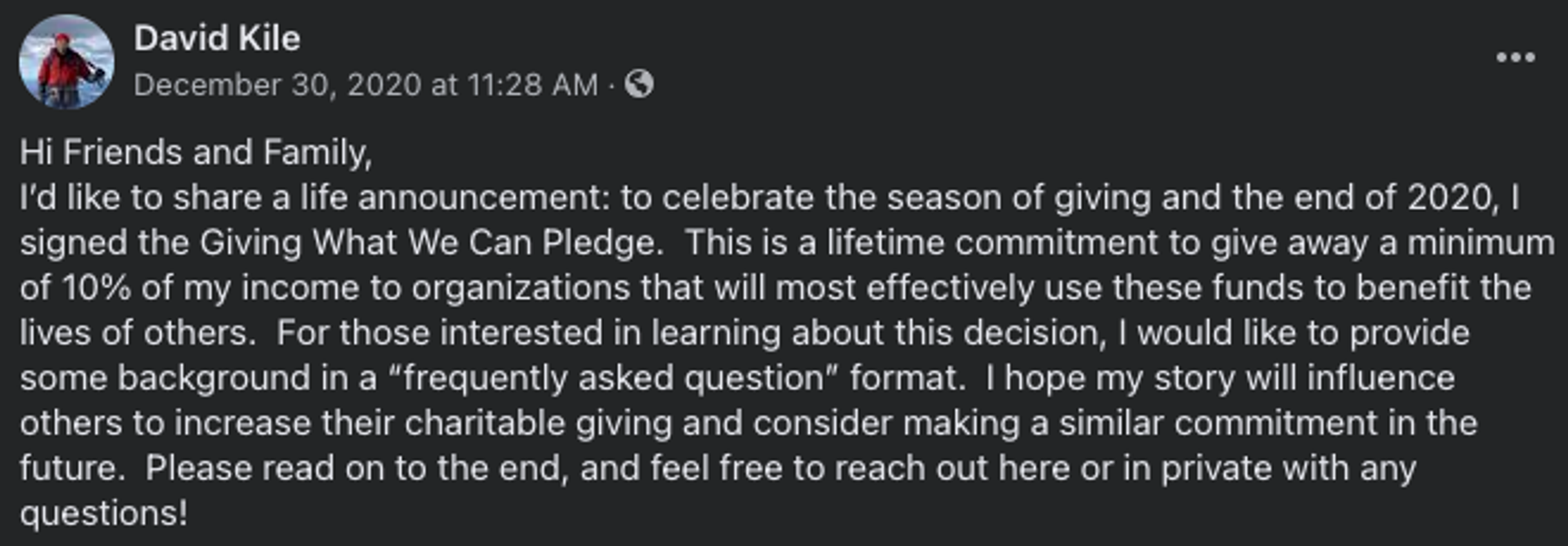Open the December 30, 2020 timestamp link
Viewport: 1568px width, 546px height.
click(x=366, y=84)
